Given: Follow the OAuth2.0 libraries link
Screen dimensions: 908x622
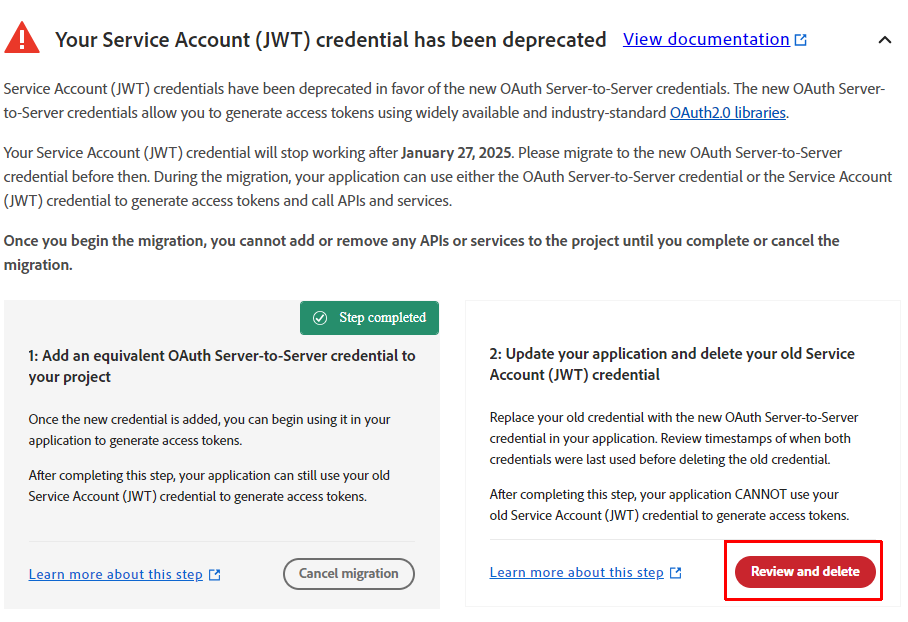Looking at the screenshot, I should [x=727, y=113].
